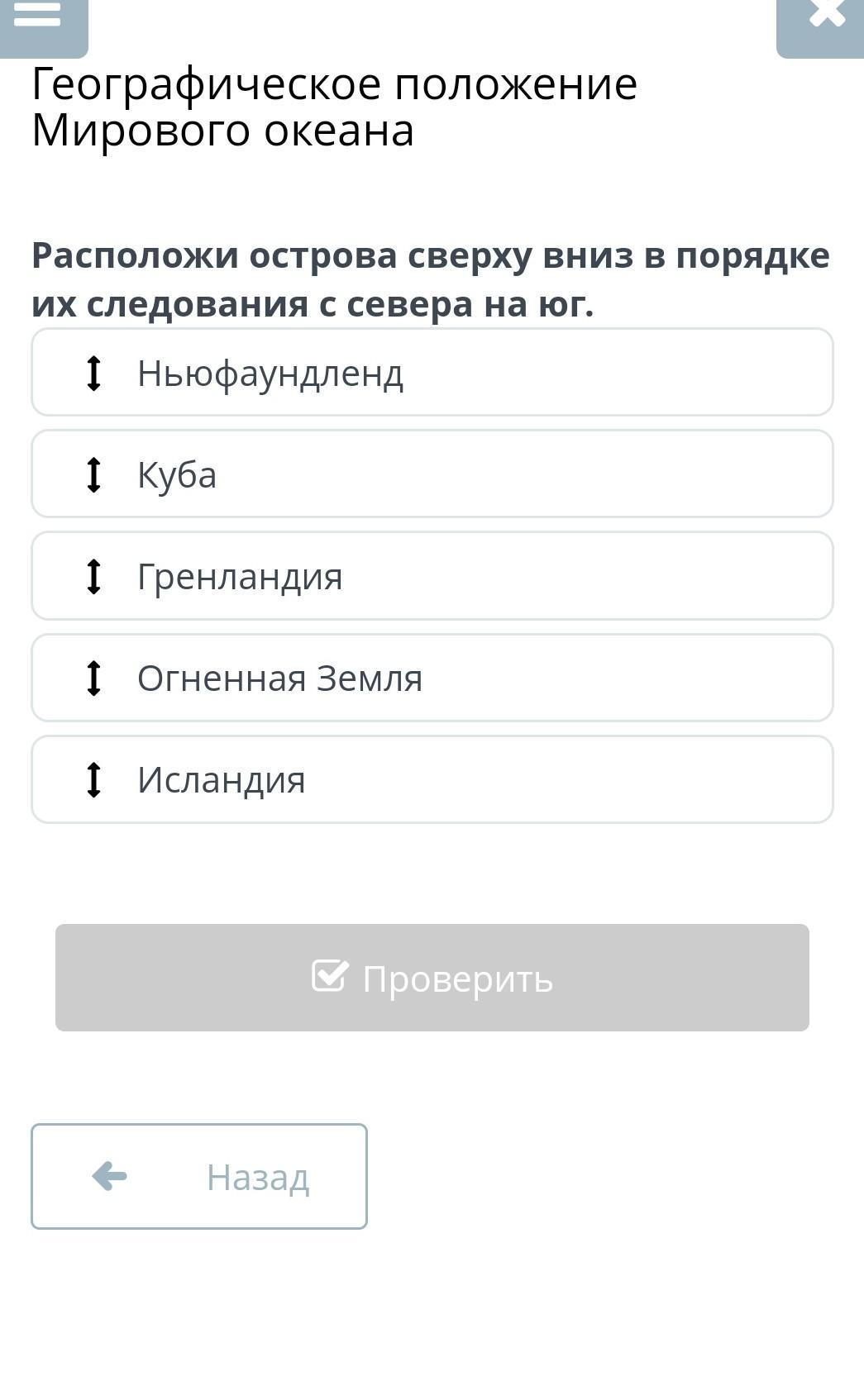
Task: Select the Куба answer item
Action: click(x=432, y=474)
